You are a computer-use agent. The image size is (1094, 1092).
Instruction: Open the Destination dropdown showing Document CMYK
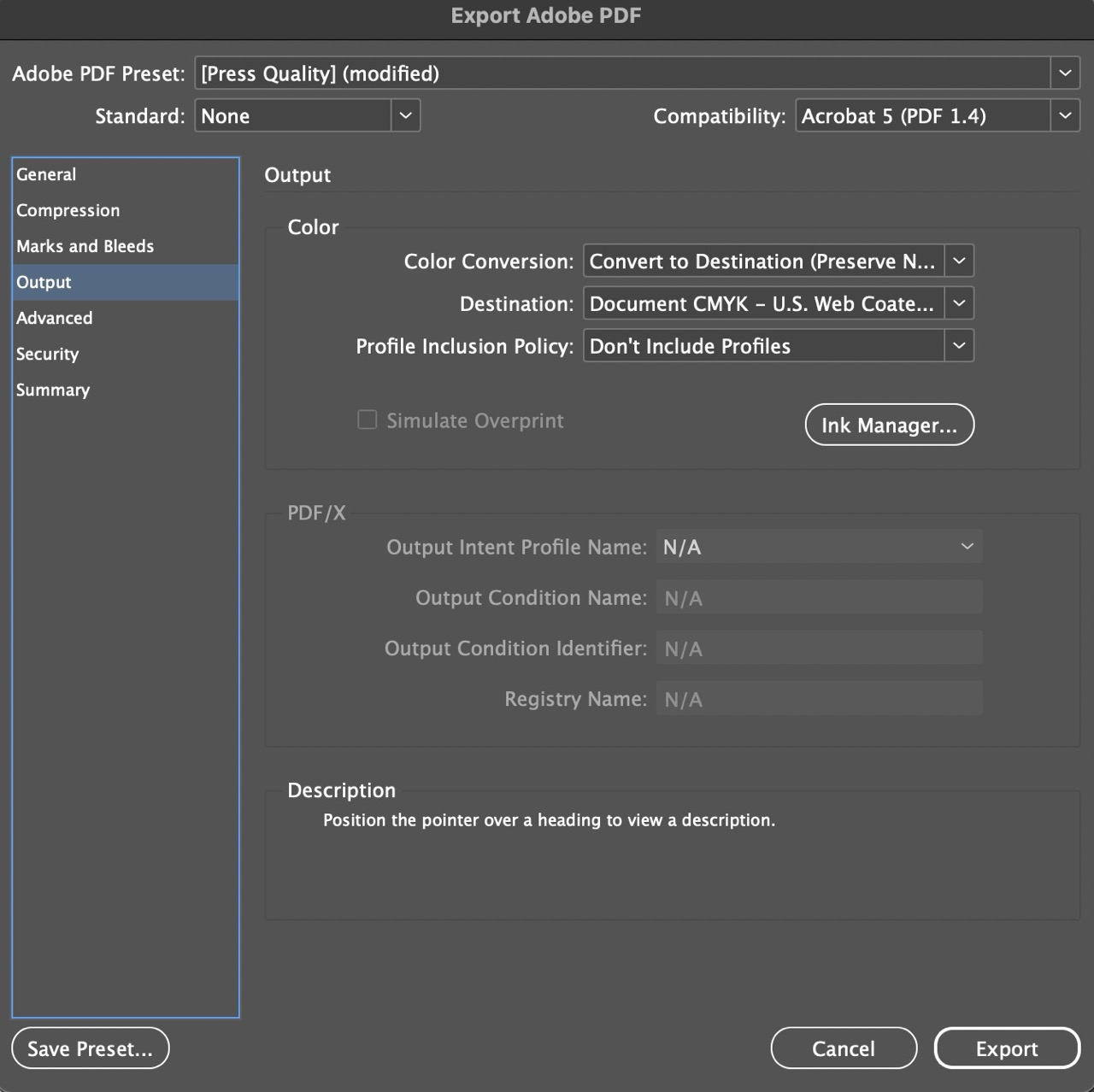pyautogui.click(x=779, y=303)
